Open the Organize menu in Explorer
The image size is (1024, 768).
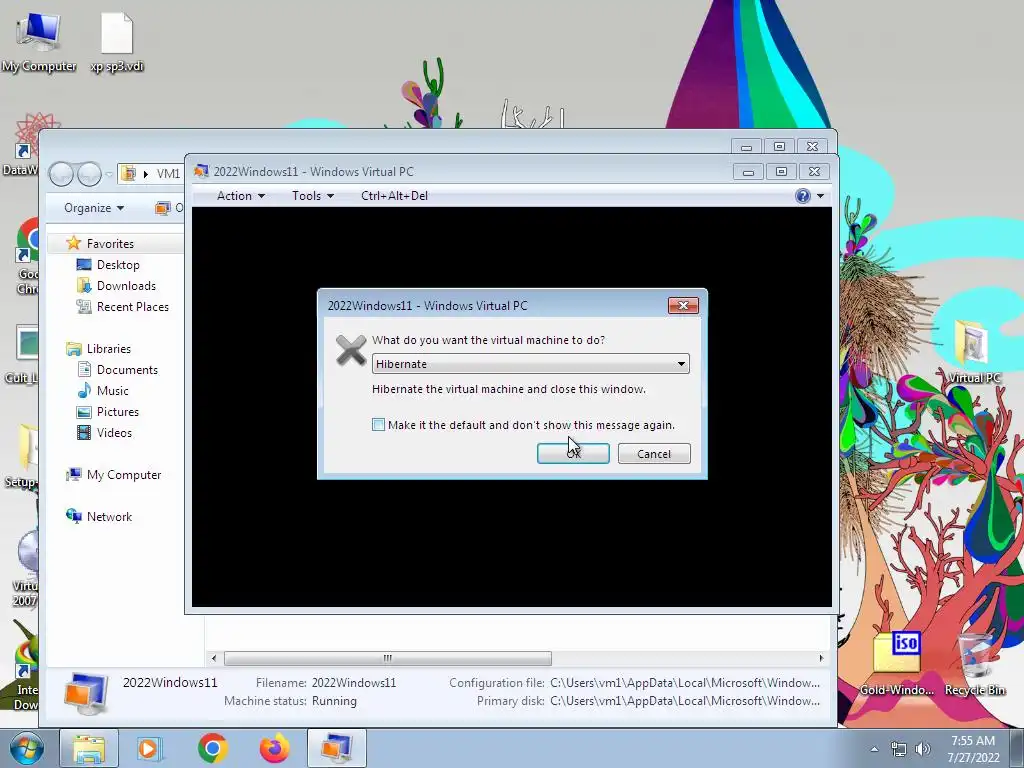coord(94,208)
